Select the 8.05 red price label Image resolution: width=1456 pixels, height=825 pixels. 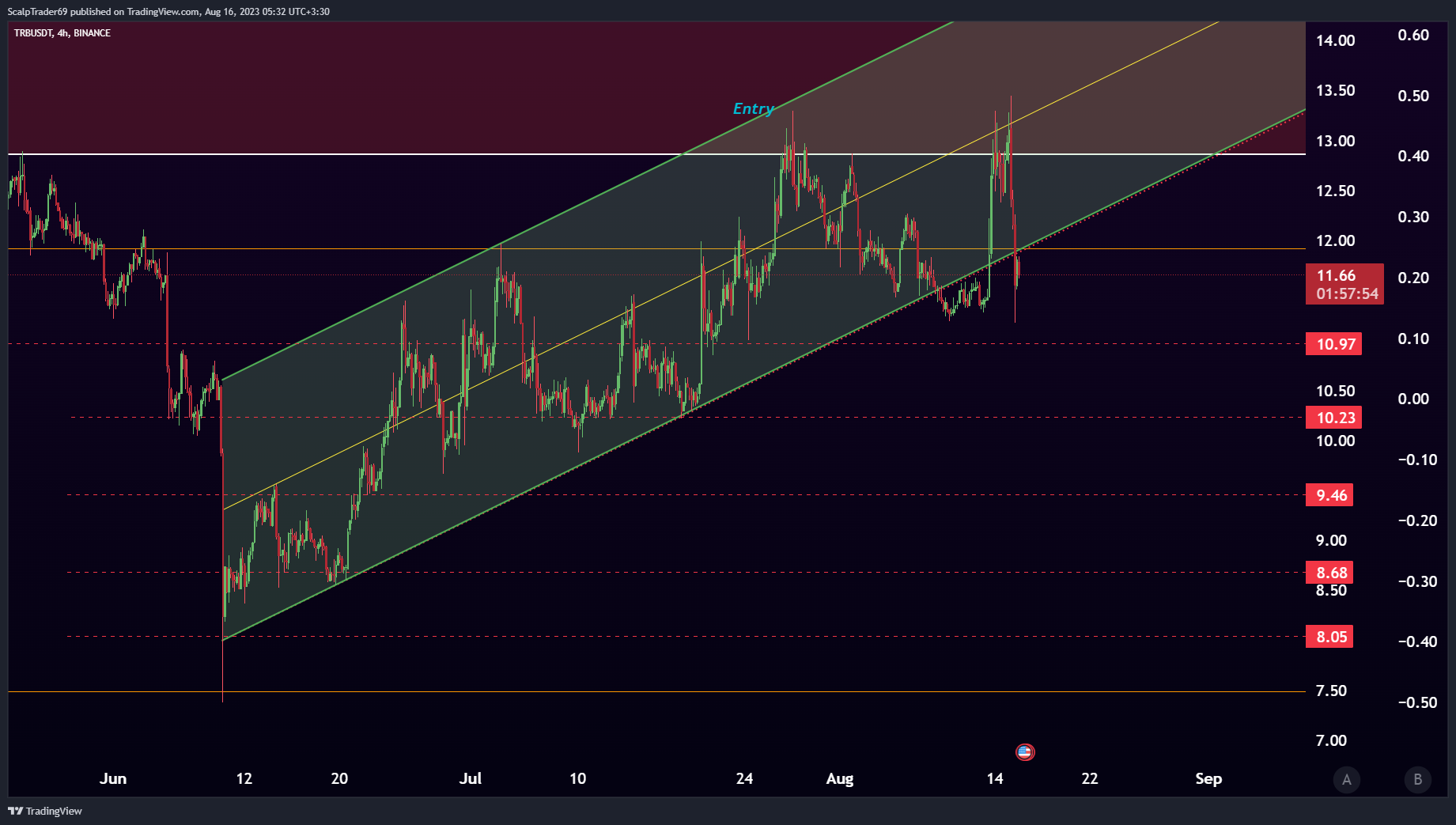pos(1329,637)
